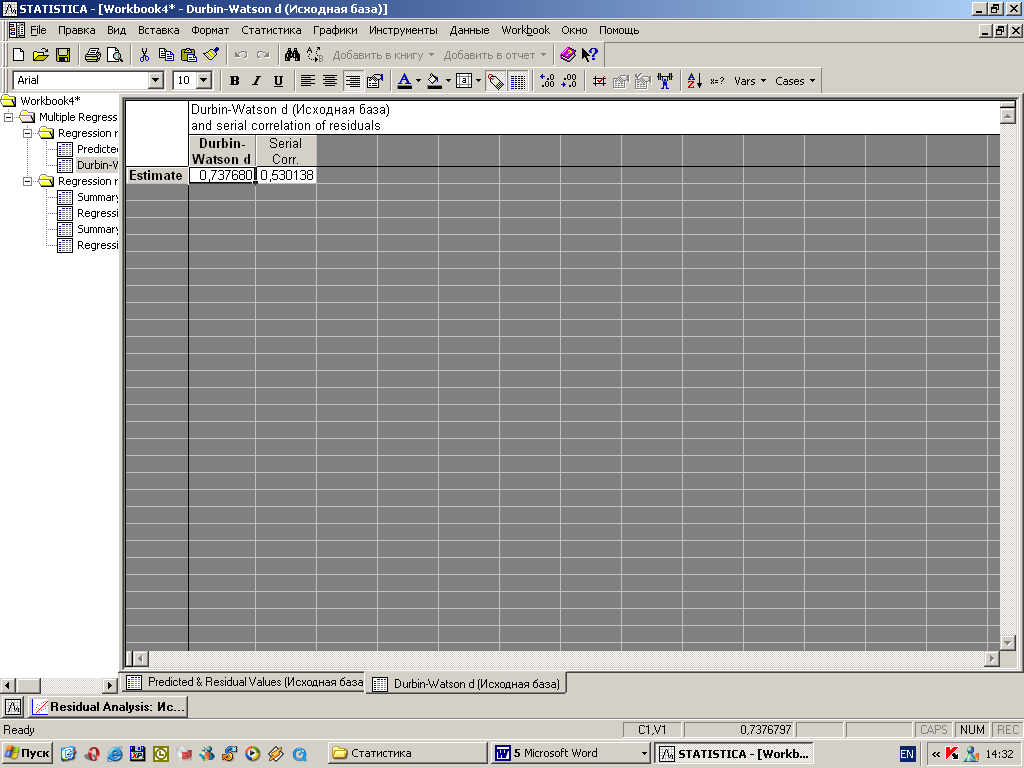
Task: Open Find with the binoculars icon
Action: [x=292, y=55]
